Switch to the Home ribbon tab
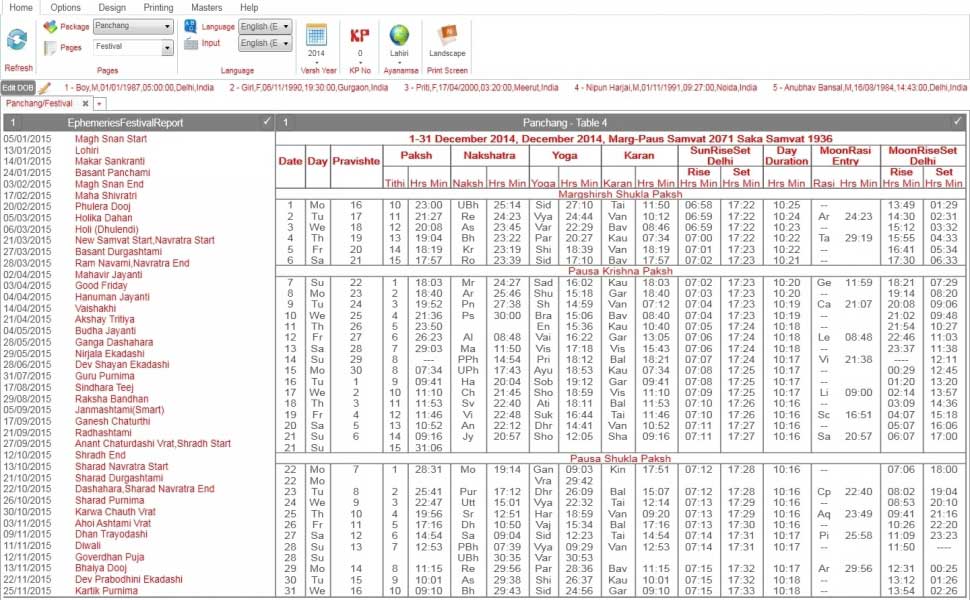Image resolution: width=970 pixels, height=600 pixels. click(21, 7)
